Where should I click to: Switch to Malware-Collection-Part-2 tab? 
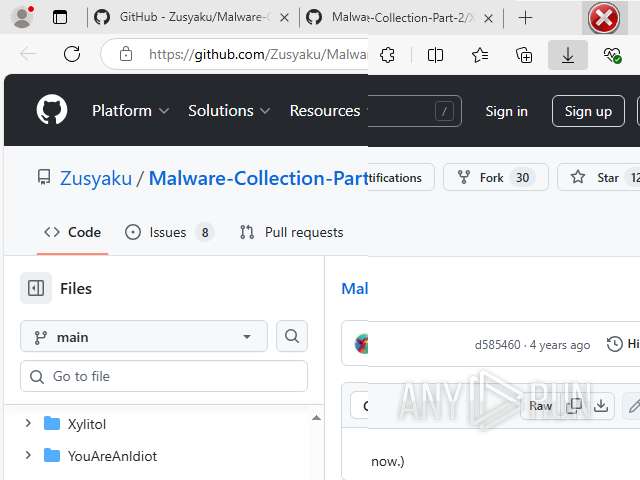pyautogui.click(x=400, y=18)
